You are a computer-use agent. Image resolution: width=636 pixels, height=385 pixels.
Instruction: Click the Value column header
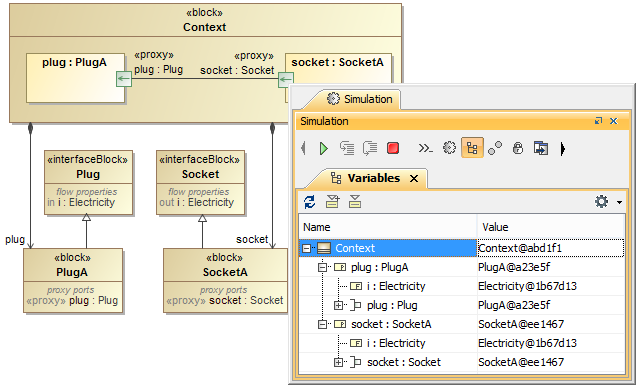click(x=551, y=227)
